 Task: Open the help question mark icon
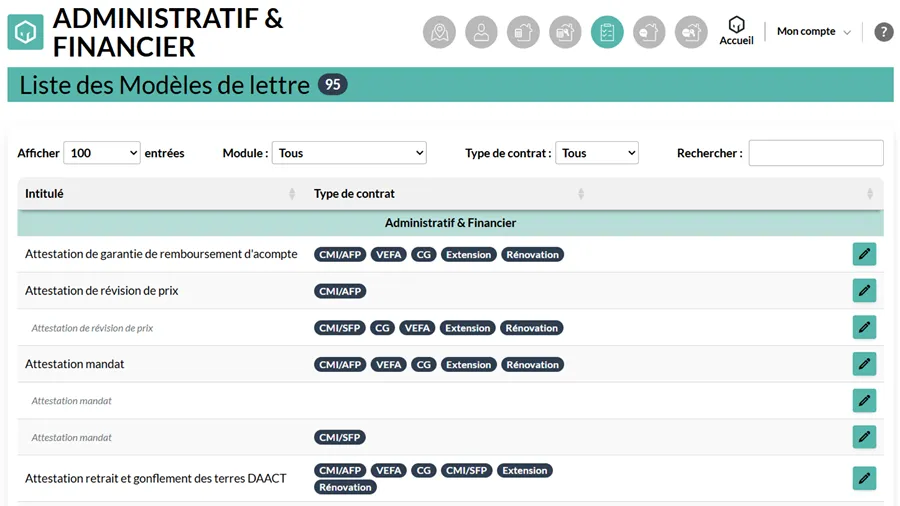click(x=883, y=32)
